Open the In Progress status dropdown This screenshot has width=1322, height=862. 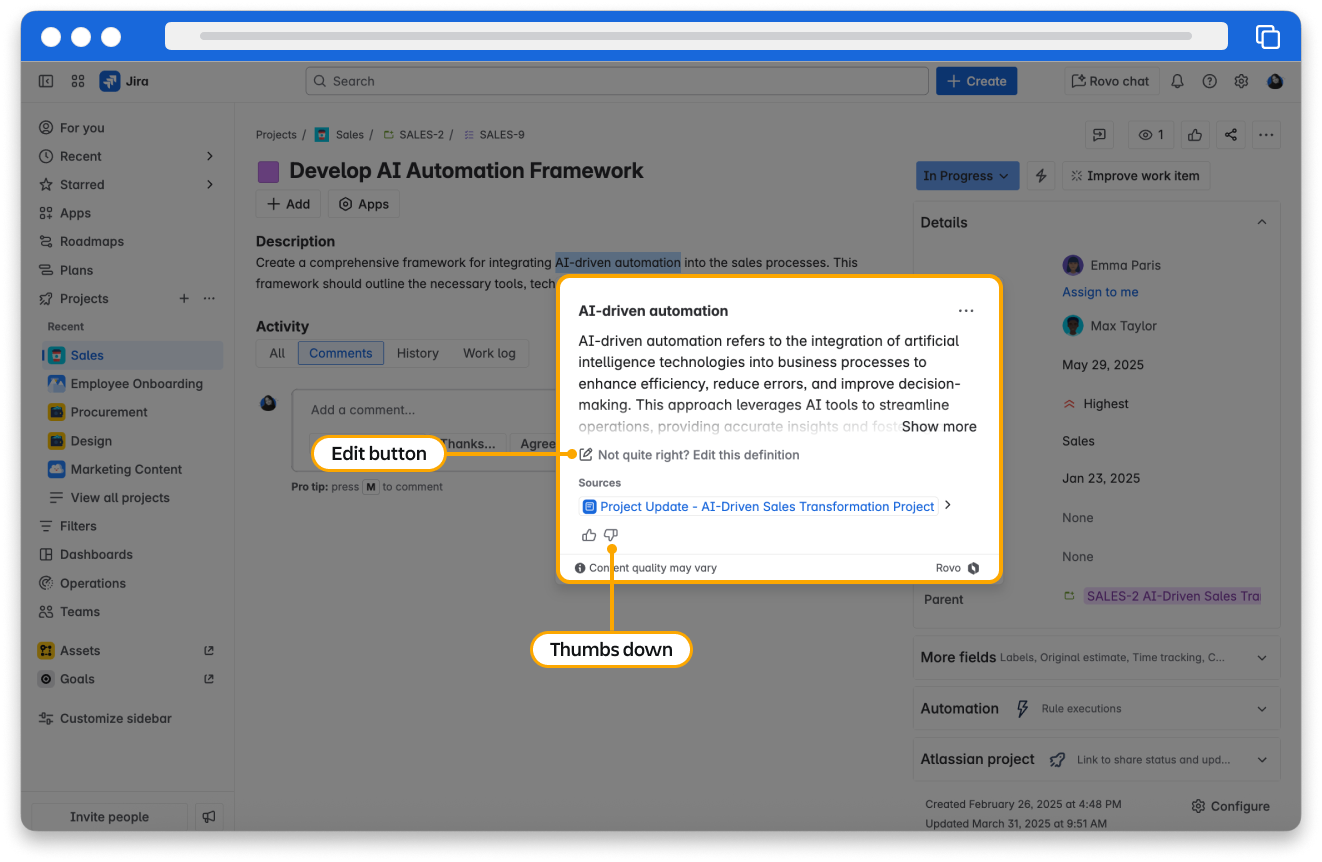click(967, 176)
